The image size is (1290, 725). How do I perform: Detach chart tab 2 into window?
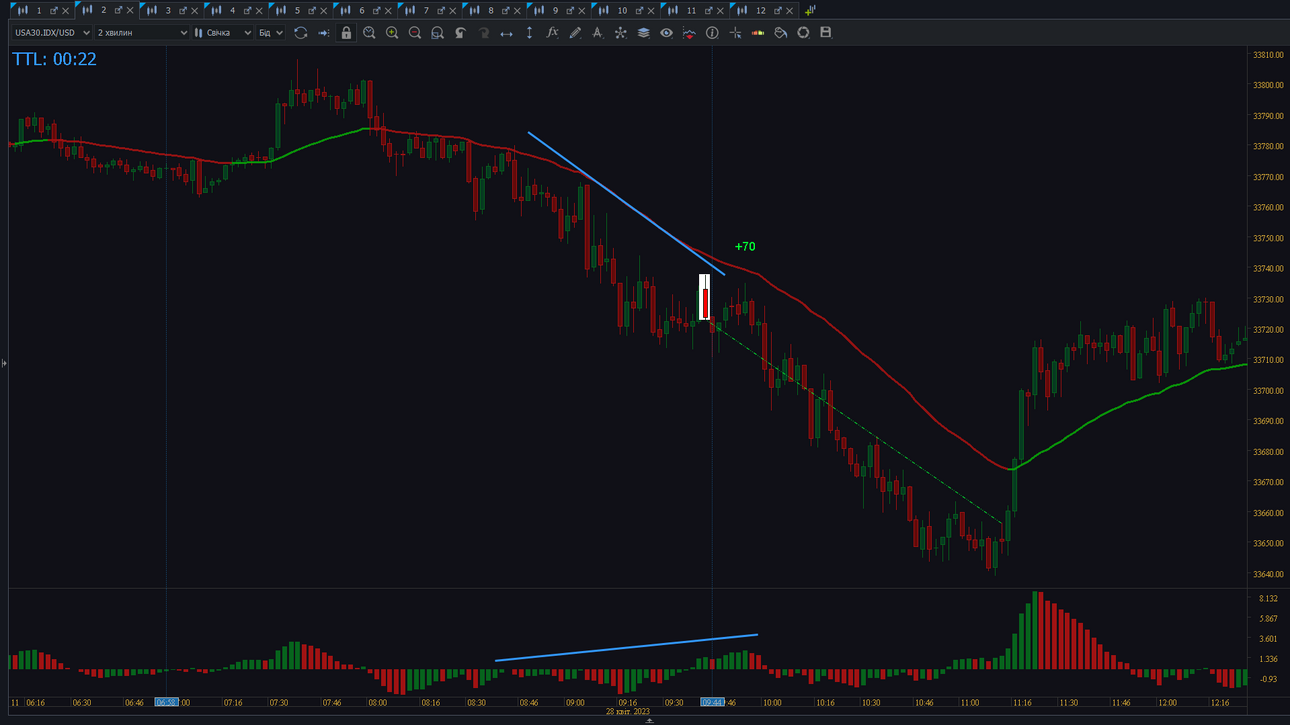118,10
